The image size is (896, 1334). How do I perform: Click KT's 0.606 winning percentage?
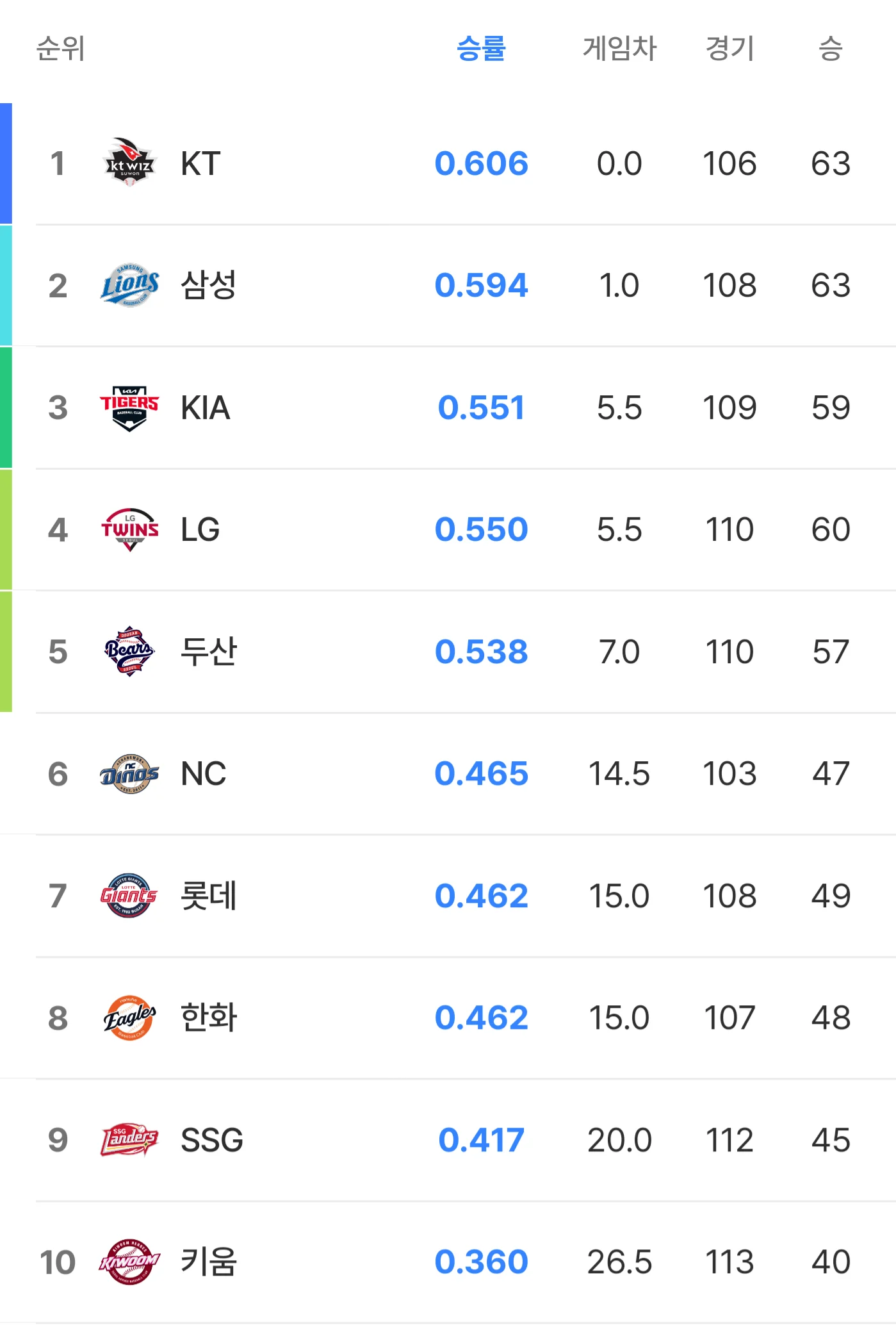click(x=481, y=163)
